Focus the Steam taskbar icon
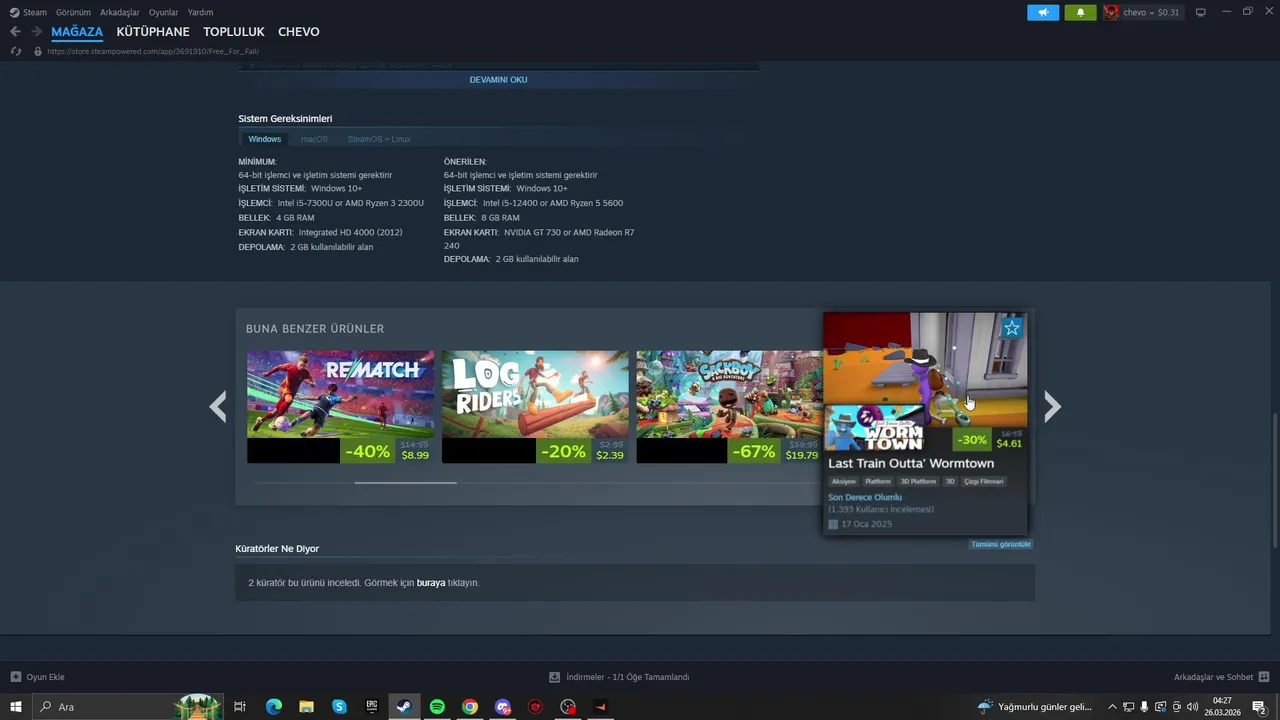 404,707
